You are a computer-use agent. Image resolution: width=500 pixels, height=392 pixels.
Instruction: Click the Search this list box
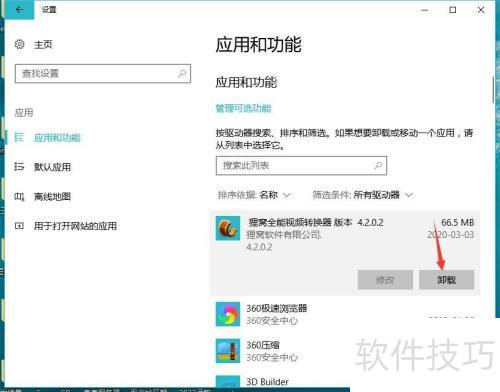(x=301, y=166)
